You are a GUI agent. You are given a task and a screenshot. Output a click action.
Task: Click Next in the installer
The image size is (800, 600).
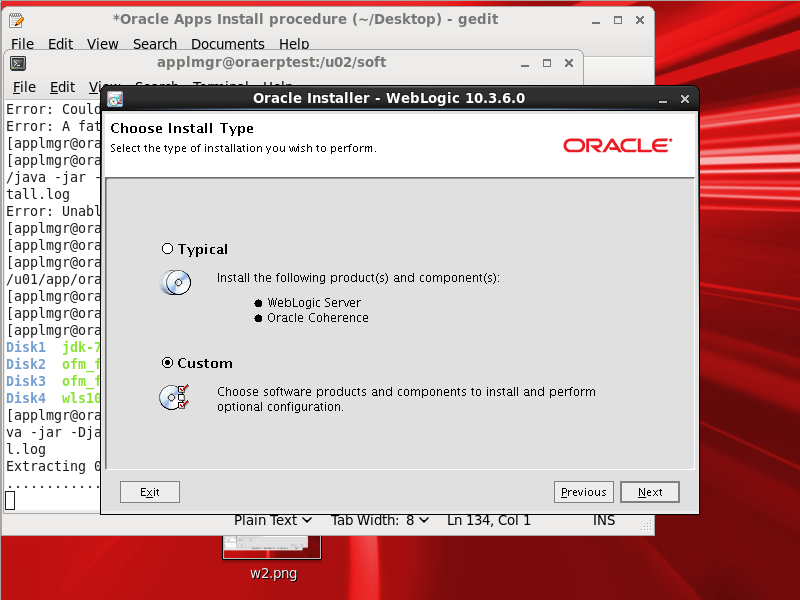(649, 492)
